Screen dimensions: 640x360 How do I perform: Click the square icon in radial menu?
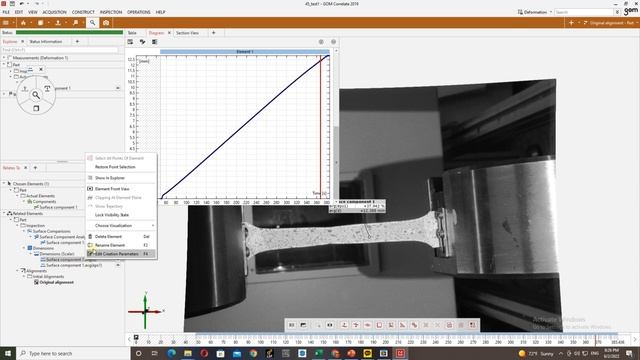pos(36,108)
